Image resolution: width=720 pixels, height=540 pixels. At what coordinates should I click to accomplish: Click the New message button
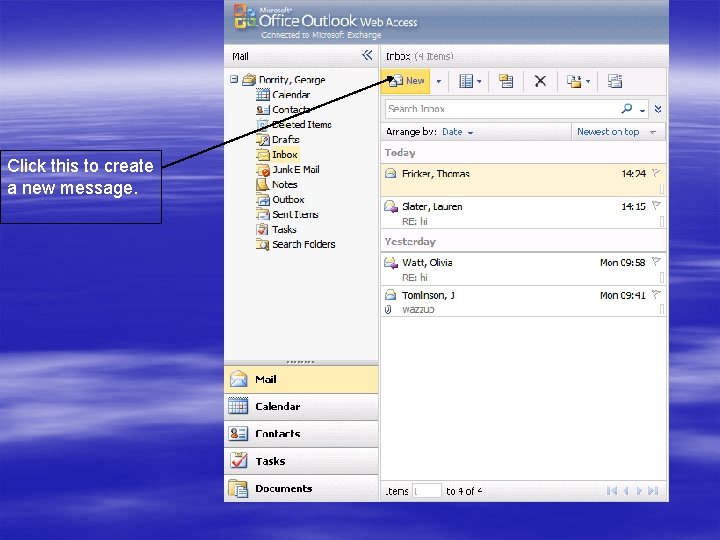(x=406, y=81)
